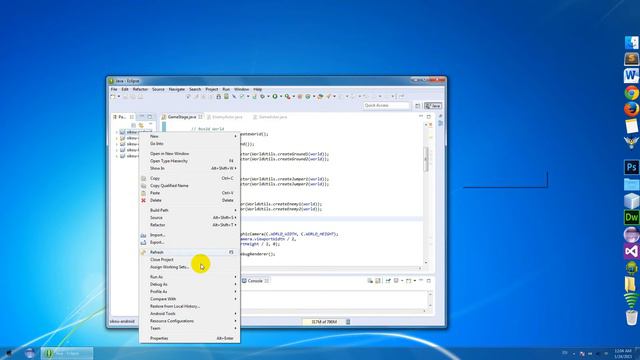Click Link with Editor in Package Explorer
The image size is (640, 360).
141,125
